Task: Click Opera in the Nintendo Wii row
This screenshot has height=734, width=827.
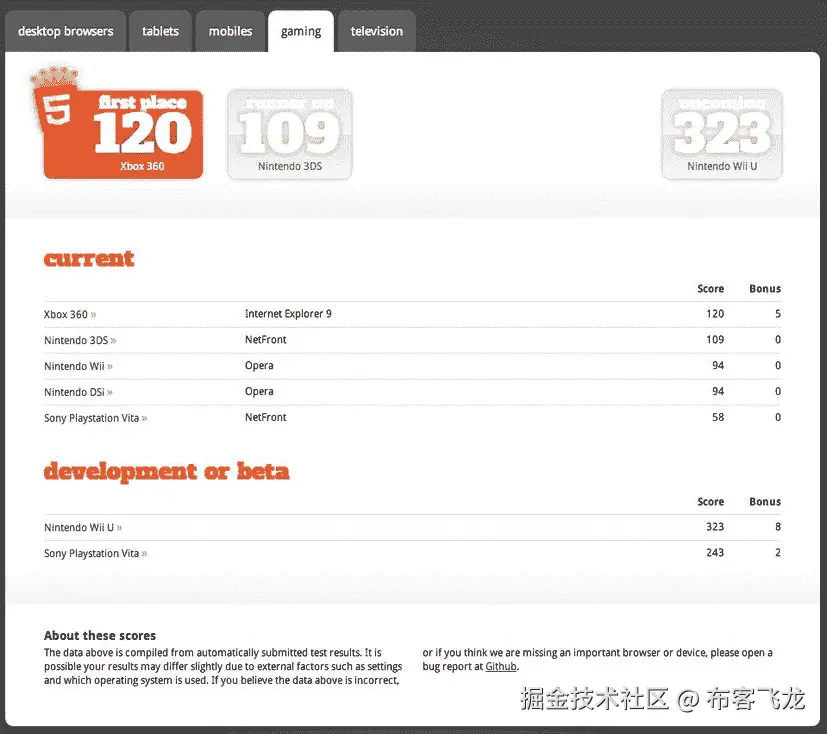Action: (x=259, y=365)
